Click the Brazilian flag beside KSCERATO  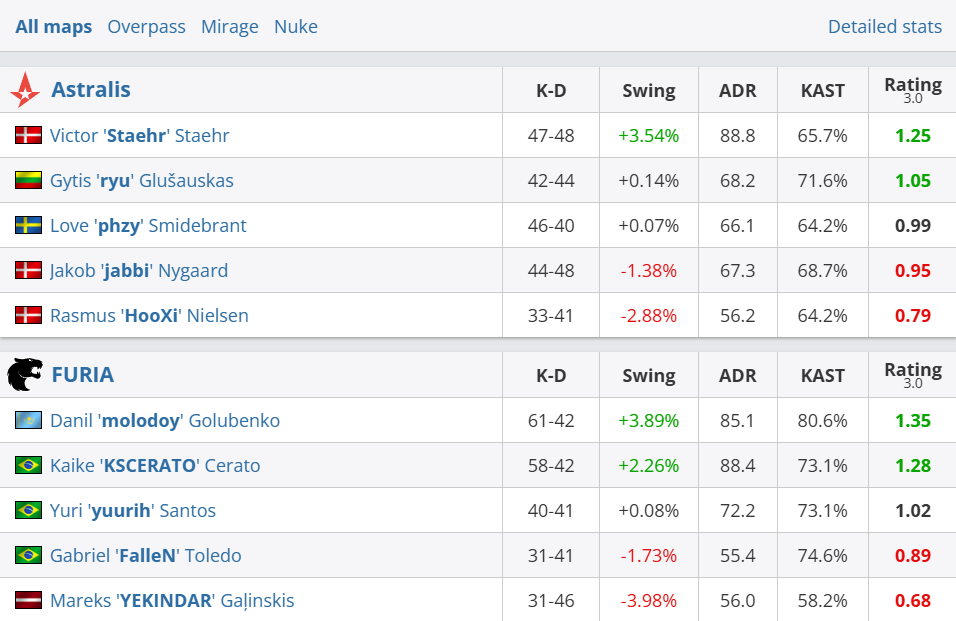[28, 465]
